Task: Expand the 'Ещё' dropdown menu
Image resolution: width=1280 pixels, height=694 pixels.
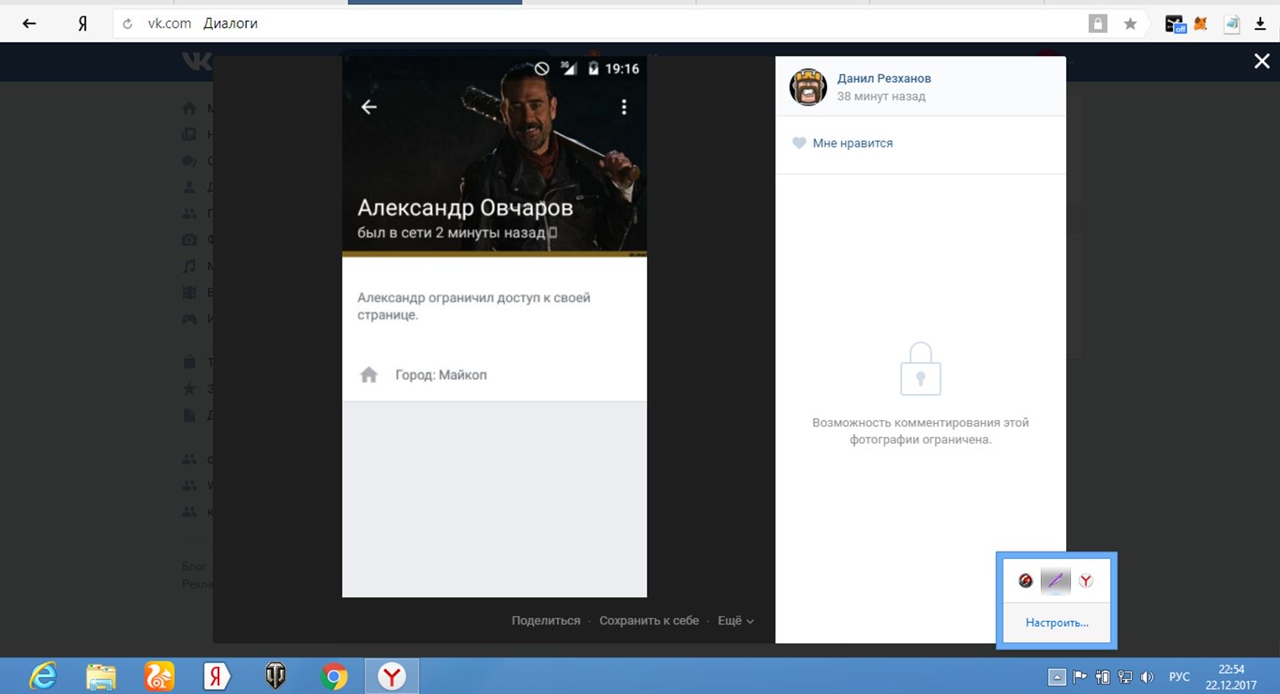Action: [735, 621]
